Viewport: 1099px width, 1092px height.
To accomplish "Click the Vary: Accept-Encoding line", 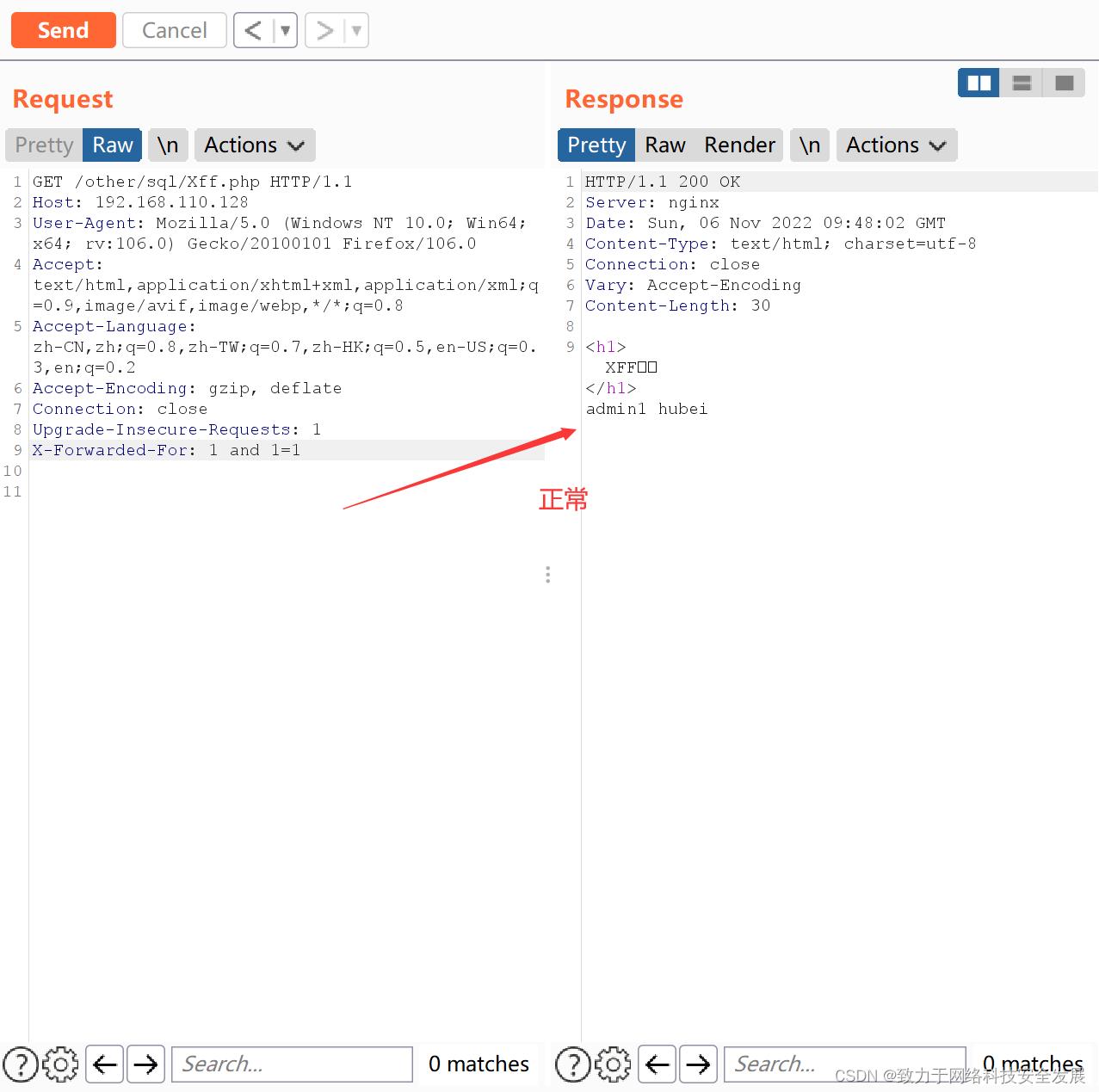I will click(693, 285).
